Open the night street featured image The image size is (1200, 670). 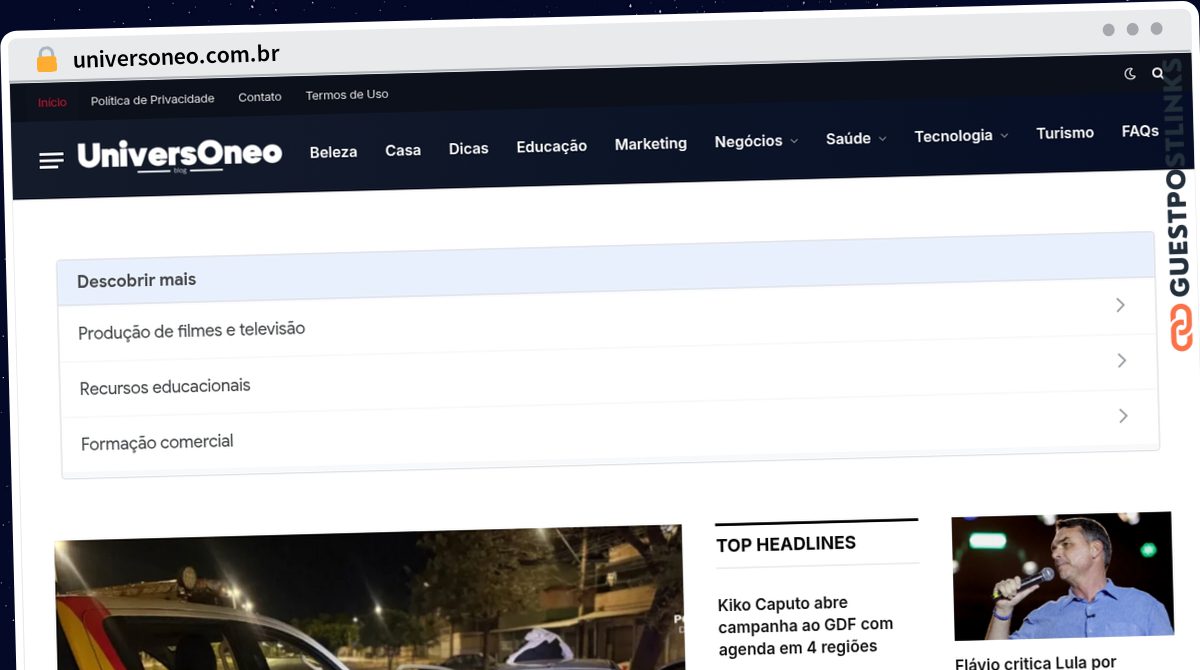370,600
